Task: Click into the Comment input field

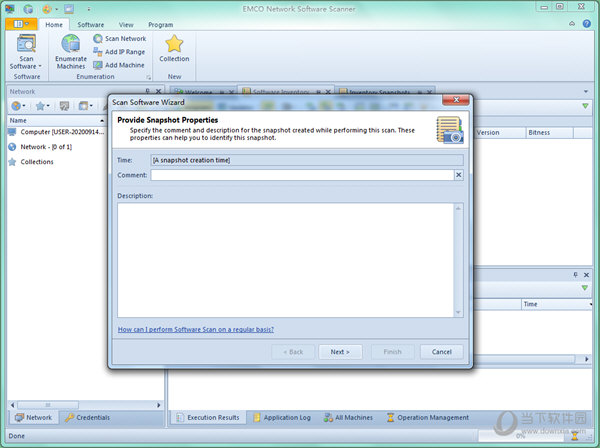Action: coord(302,175)
